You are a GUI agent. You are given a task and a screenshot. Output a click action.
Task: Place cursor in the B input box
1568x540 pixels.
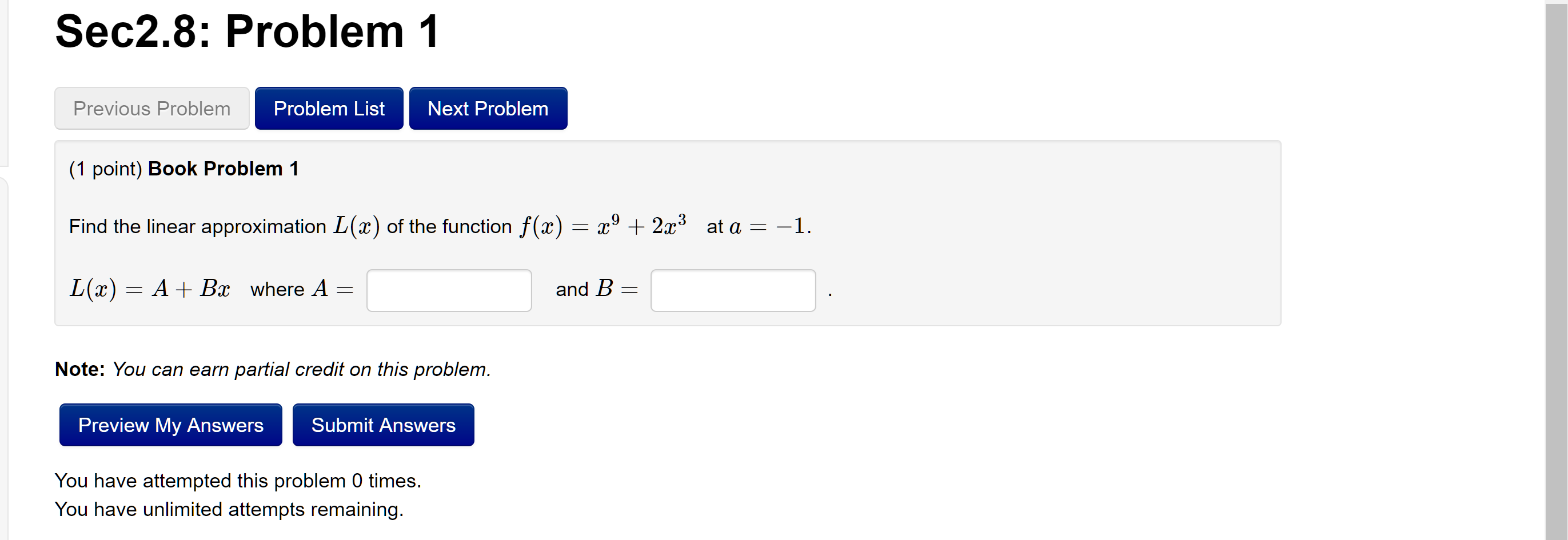pyautogui.click(x=733, y=290)
